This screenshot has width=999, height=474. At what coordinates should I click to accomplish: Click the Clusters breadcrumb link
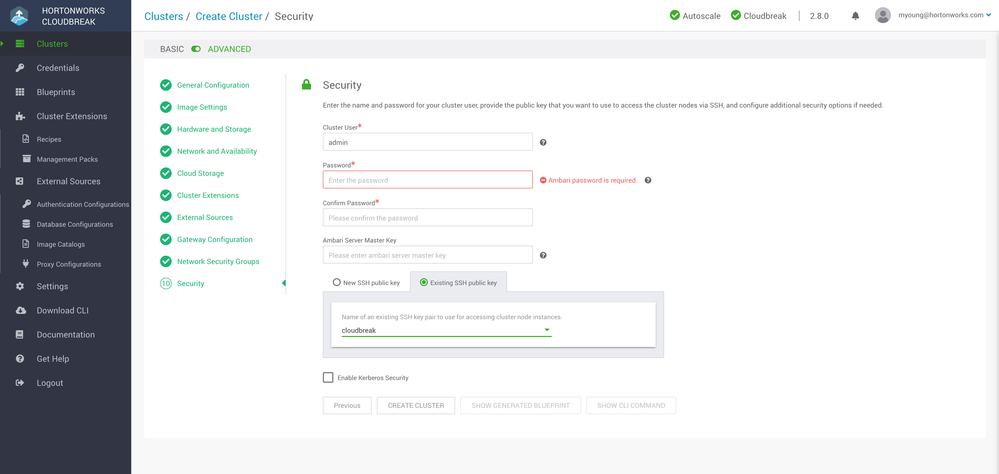(x=164, y=16)
